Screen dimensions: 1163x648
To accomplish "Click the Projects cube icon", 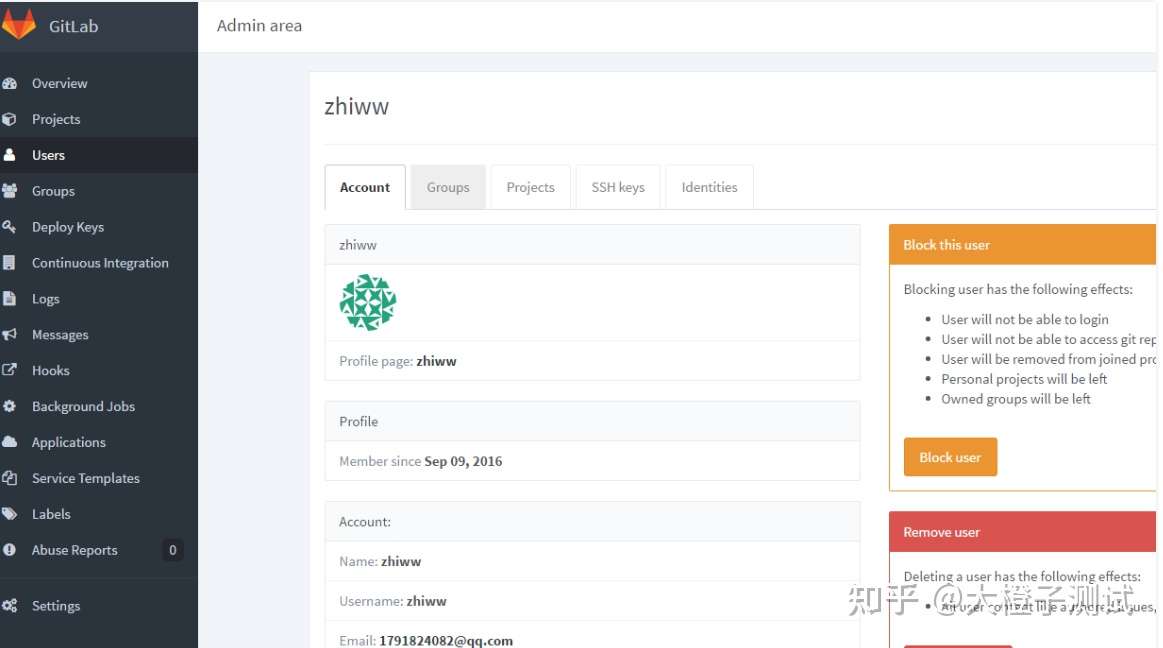I will (10, 119).
